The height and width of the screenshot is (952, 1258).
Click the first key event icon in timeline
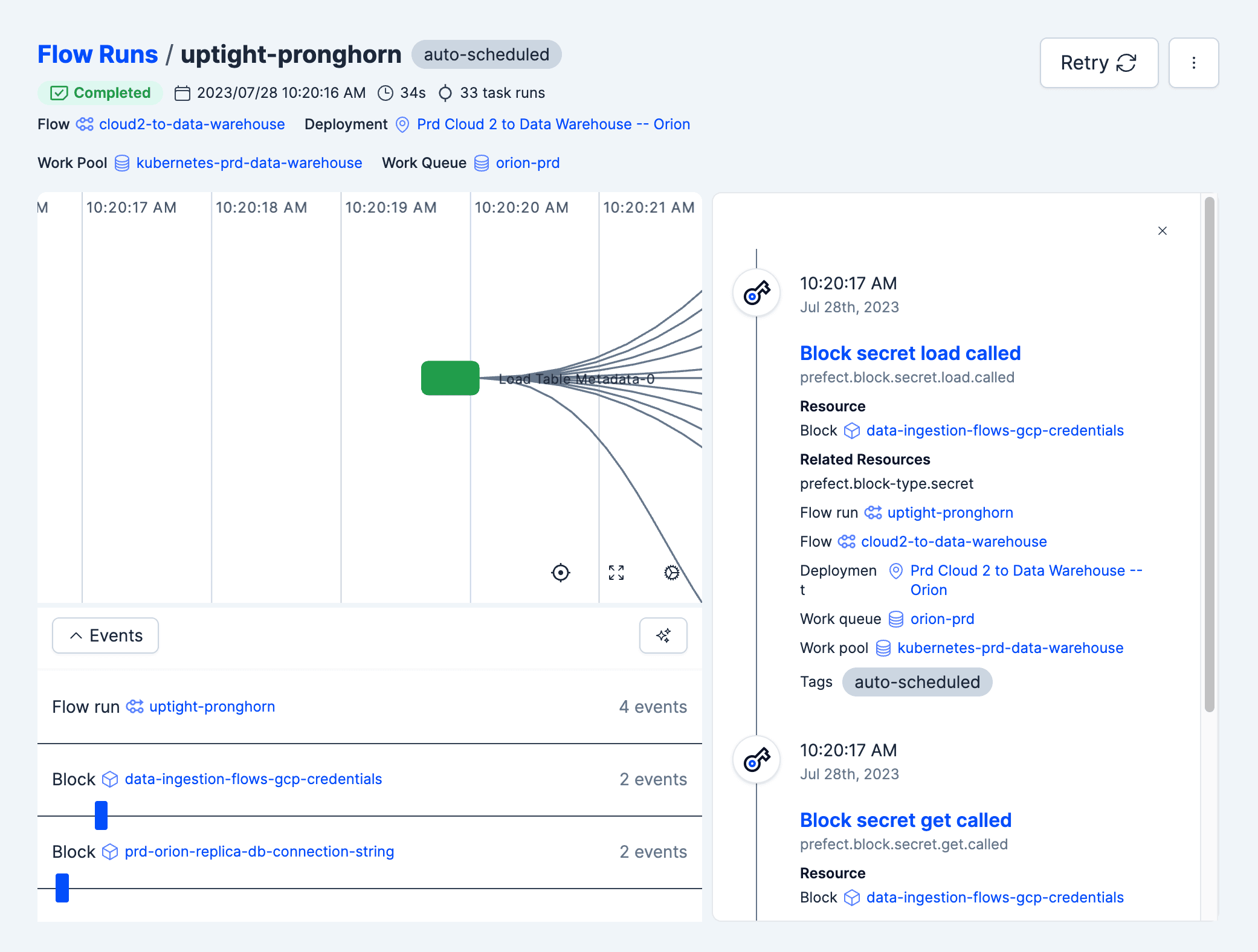click(756, 293)
